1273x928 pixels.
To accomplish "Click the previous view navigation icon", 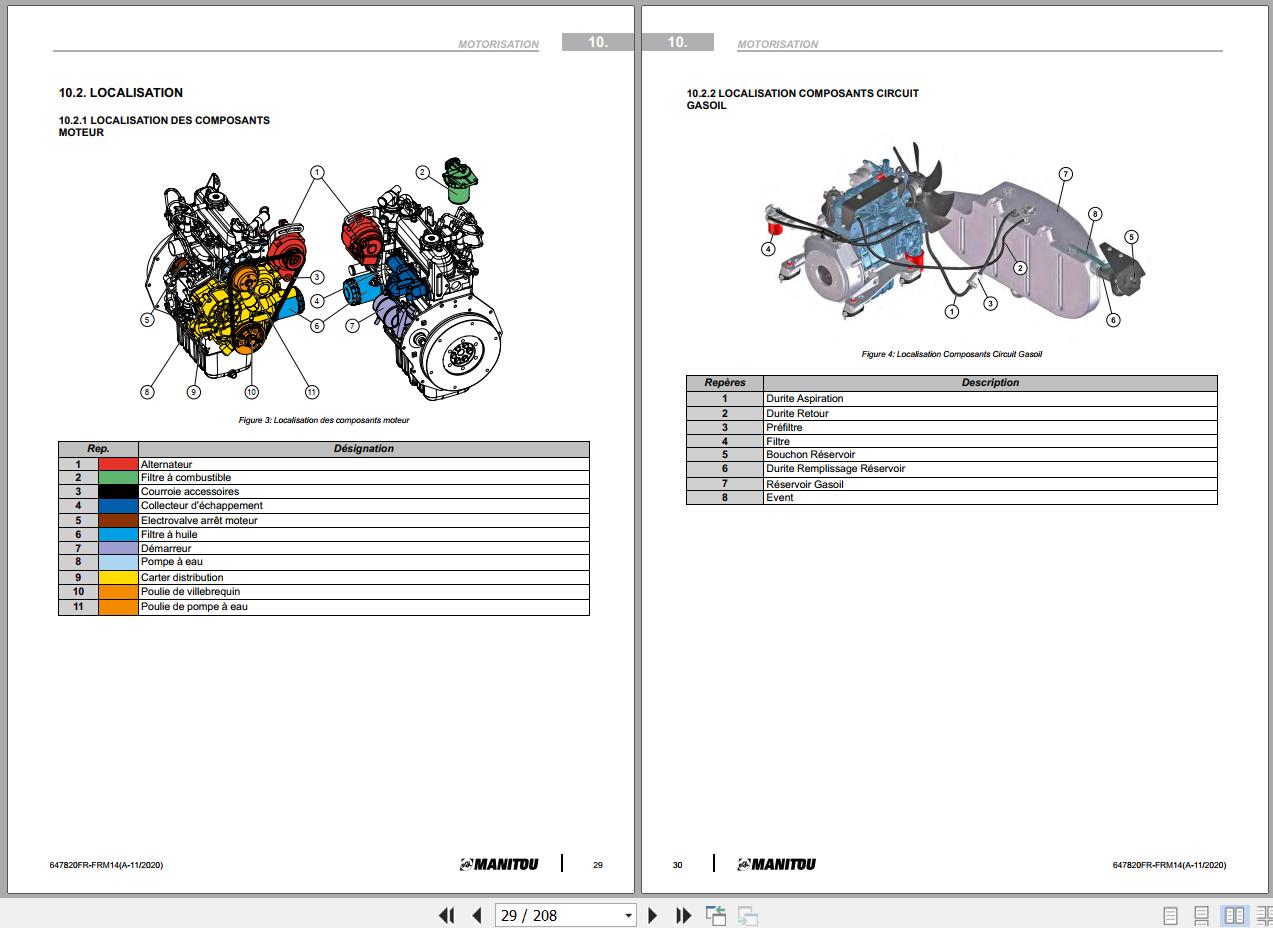I will pyautogui.click(x=715, y=915).
